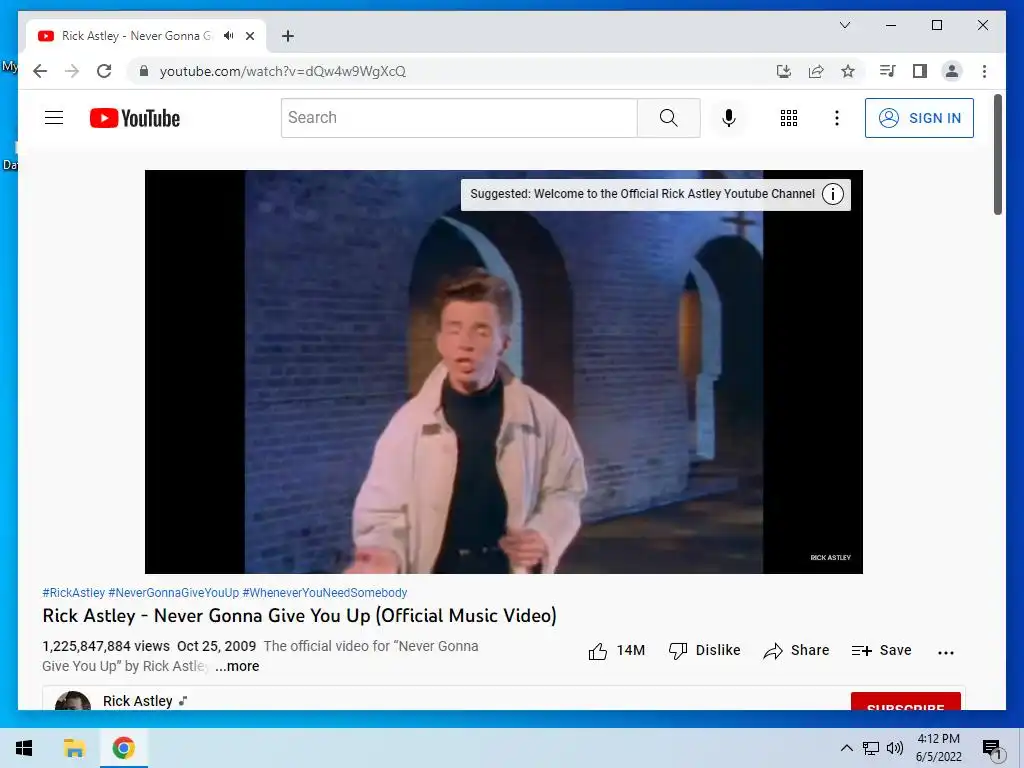Open more actions ellipsis next to Save
Image resolution: width=1024 pixels, height=768 pixels.
pos(945,652)
